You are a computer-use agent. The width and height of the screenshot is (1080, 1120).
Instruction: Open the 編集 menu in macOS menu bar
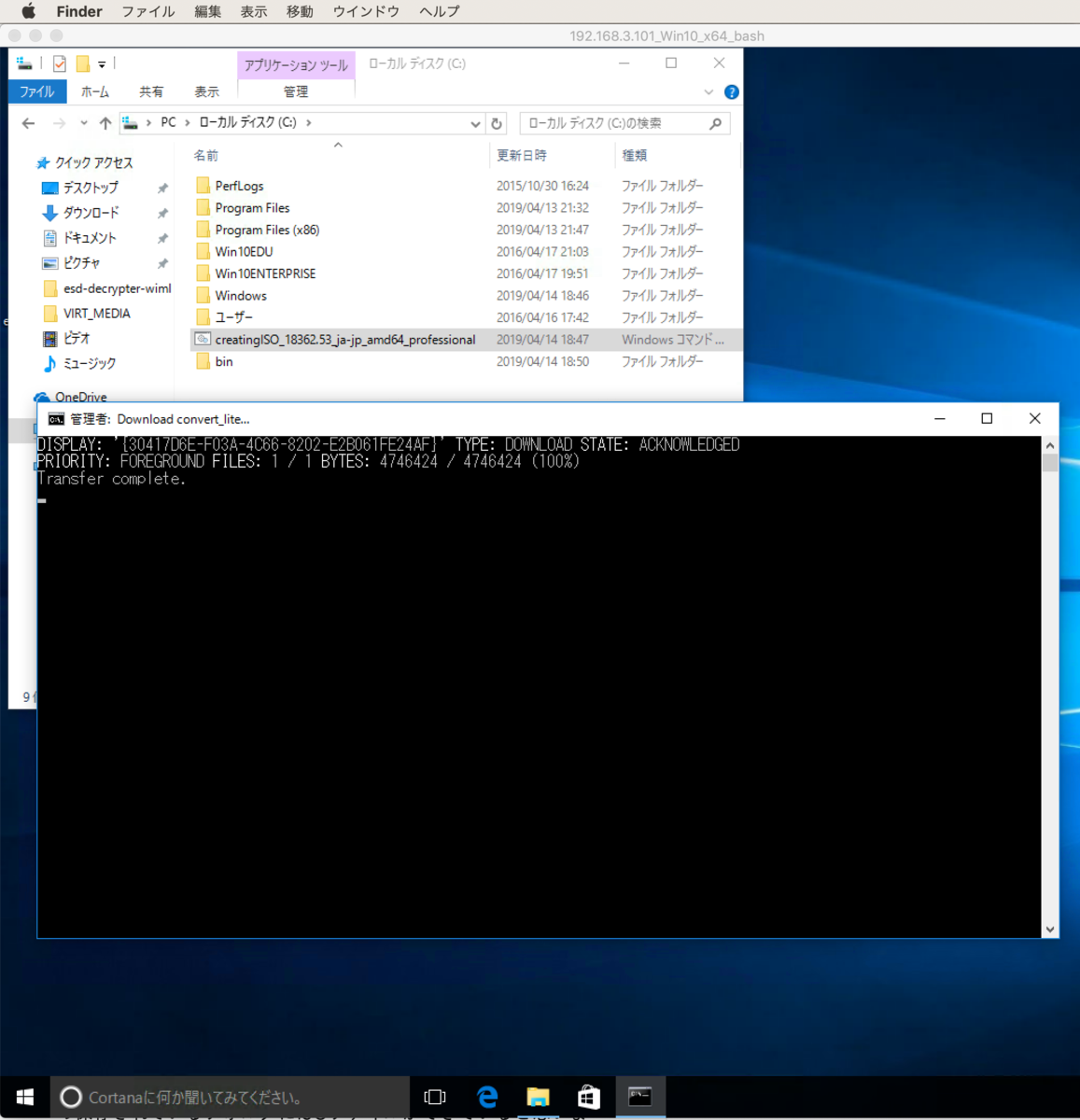pos(208,11)
